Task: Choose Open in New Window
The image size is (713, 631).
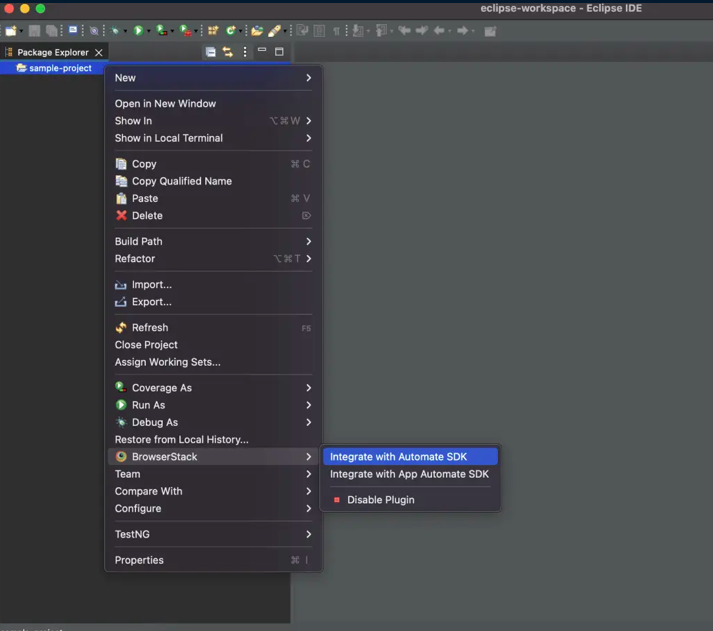Action: [x=213, y=104]
